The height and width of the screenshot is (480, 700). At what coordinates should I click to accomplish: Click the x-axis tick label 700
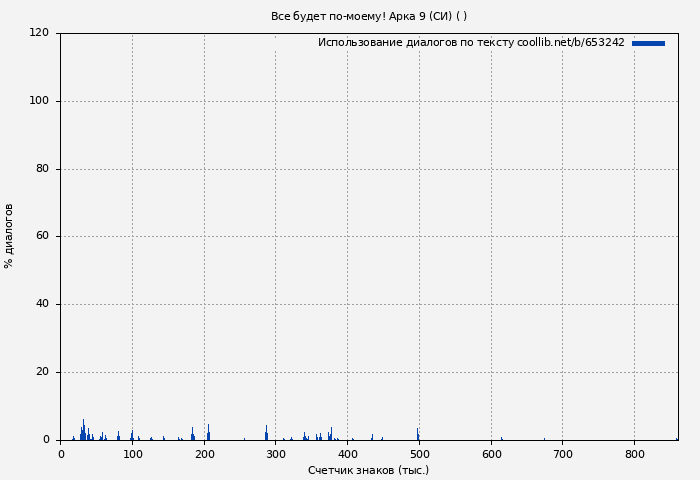coord(562,455)
